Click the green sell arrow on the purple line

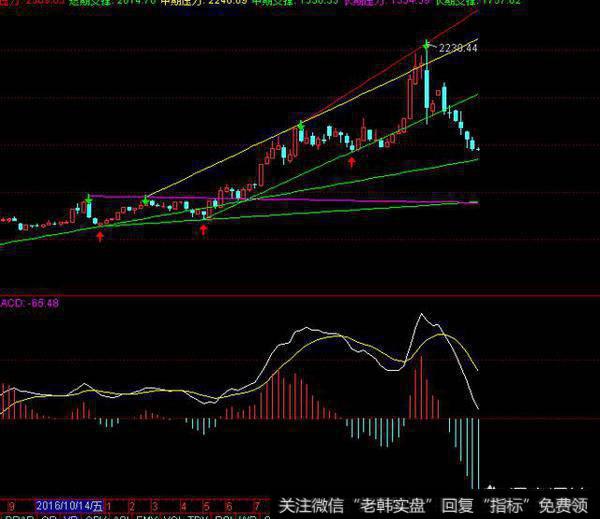[146, 201]
